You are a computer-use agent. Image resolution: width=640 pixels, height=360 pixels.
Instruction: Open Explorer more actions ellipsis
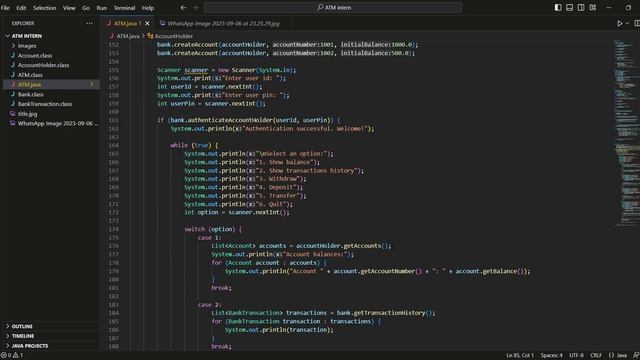click(x=89, y=23)
